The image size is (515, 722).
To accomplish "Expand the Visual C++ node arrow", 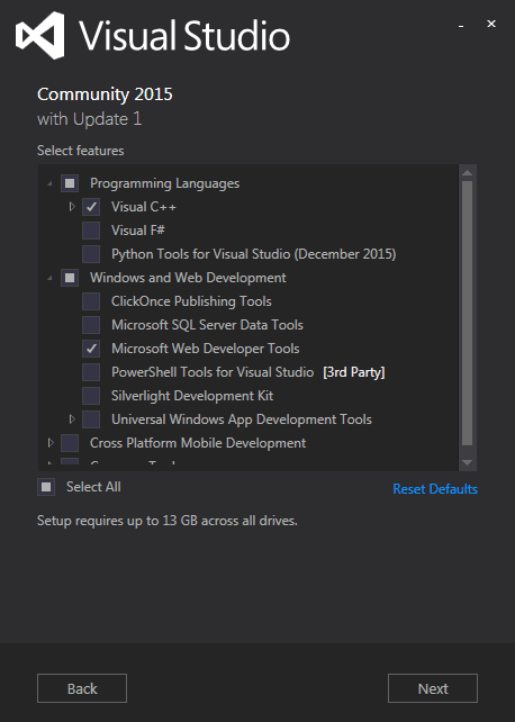I will [x=72, y=207].
